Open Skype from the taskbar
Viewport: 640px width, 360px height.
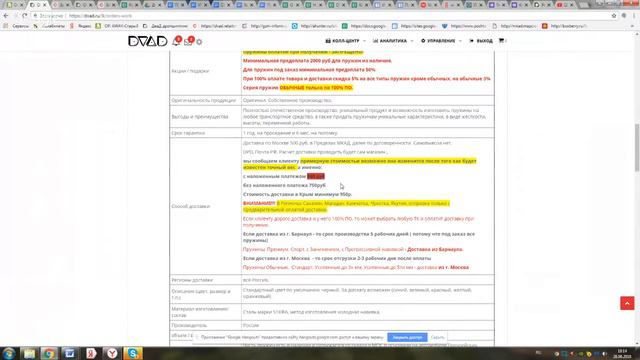pos(133,353)
